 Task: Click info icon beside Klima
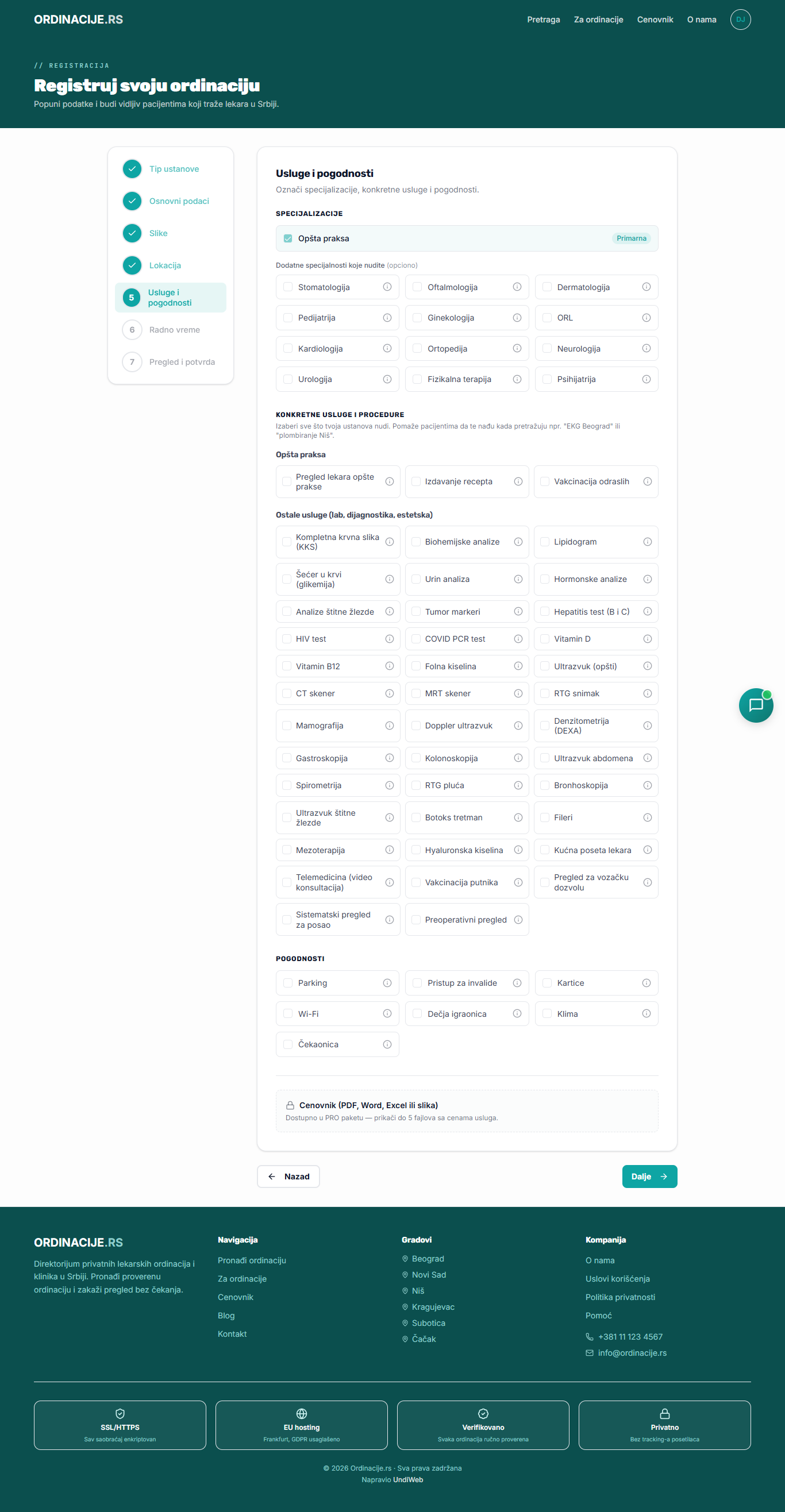(646, 1014)
